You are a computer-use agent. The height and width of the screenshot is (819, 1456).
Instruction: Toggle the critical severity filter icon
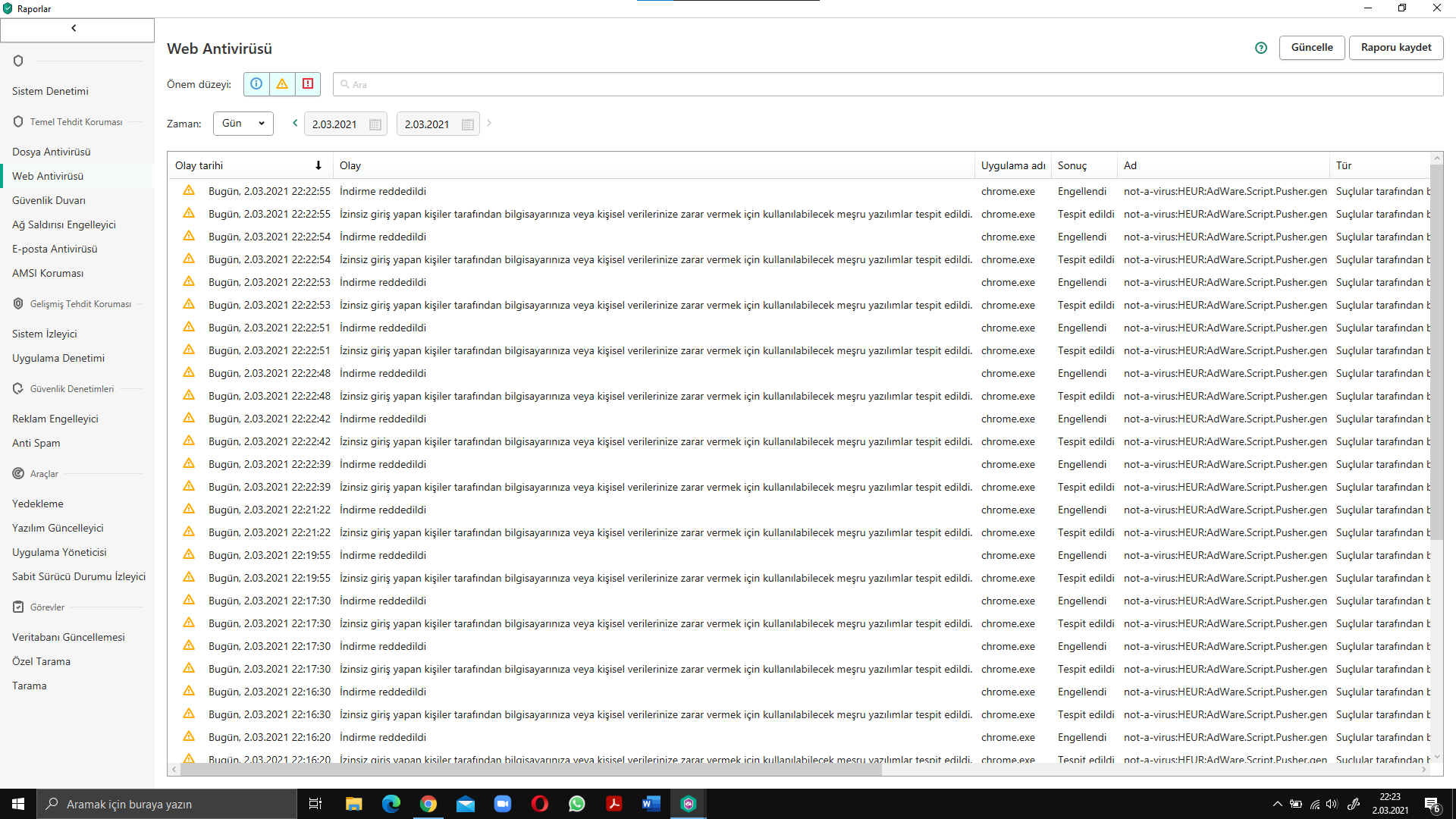tap(308, 84)
